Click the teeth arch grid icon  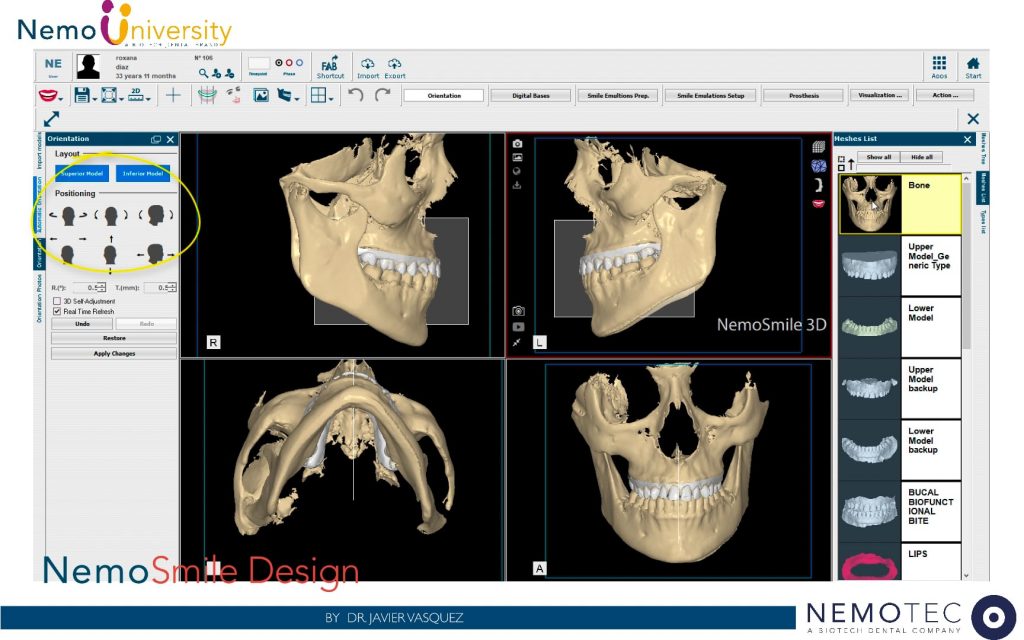(207, 95)
